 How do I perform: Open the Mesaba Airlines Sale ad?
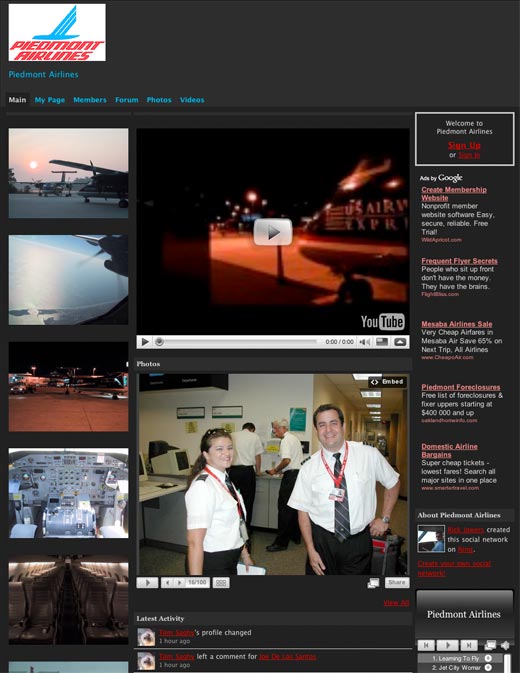coord(457,324)
